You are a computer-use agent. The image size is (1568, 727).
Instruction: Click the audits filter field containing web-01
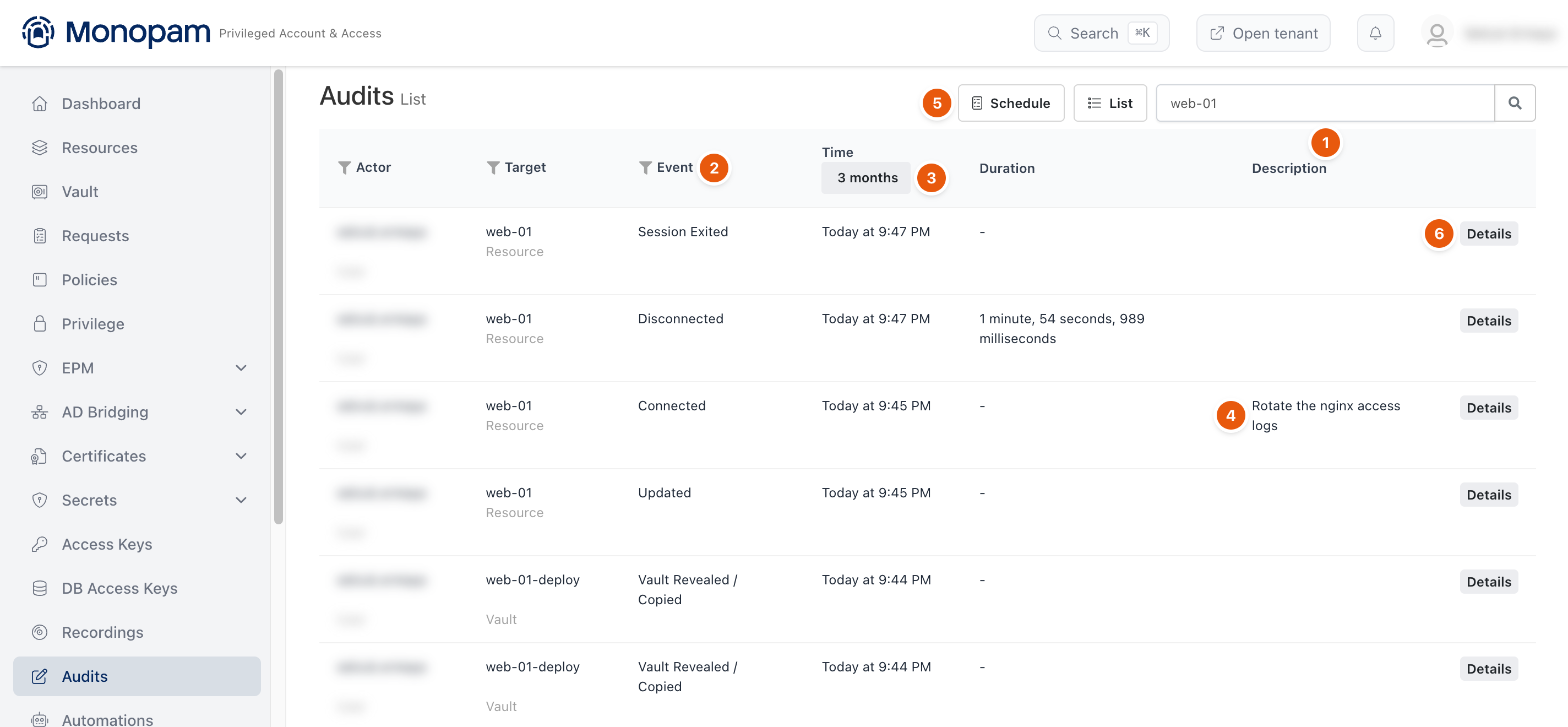pyautogui.click(x=1325, y=103)
